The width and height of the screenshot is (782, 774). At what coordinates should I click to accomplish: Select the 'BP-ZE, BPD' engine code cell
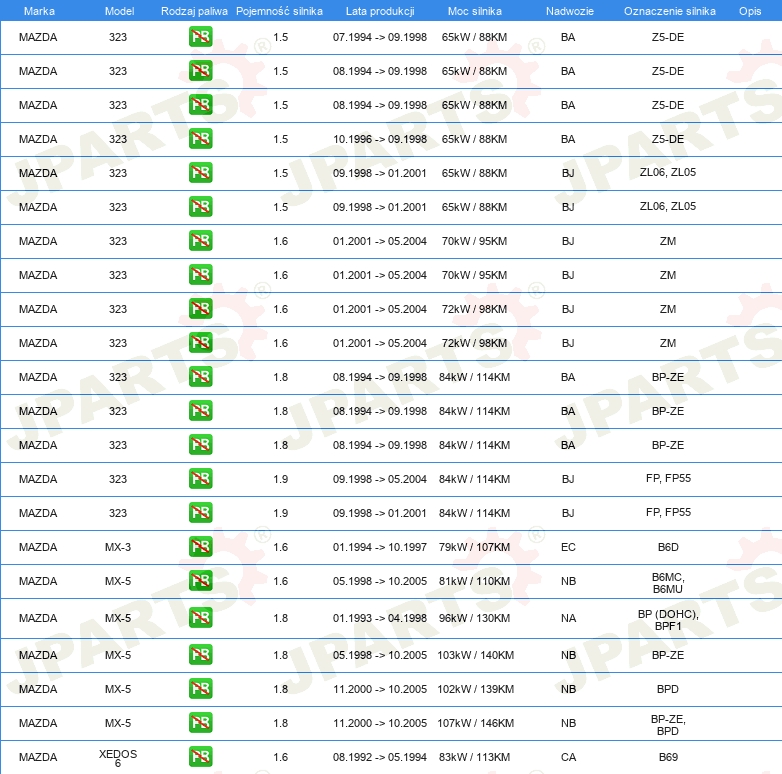(x=668, y=725)
